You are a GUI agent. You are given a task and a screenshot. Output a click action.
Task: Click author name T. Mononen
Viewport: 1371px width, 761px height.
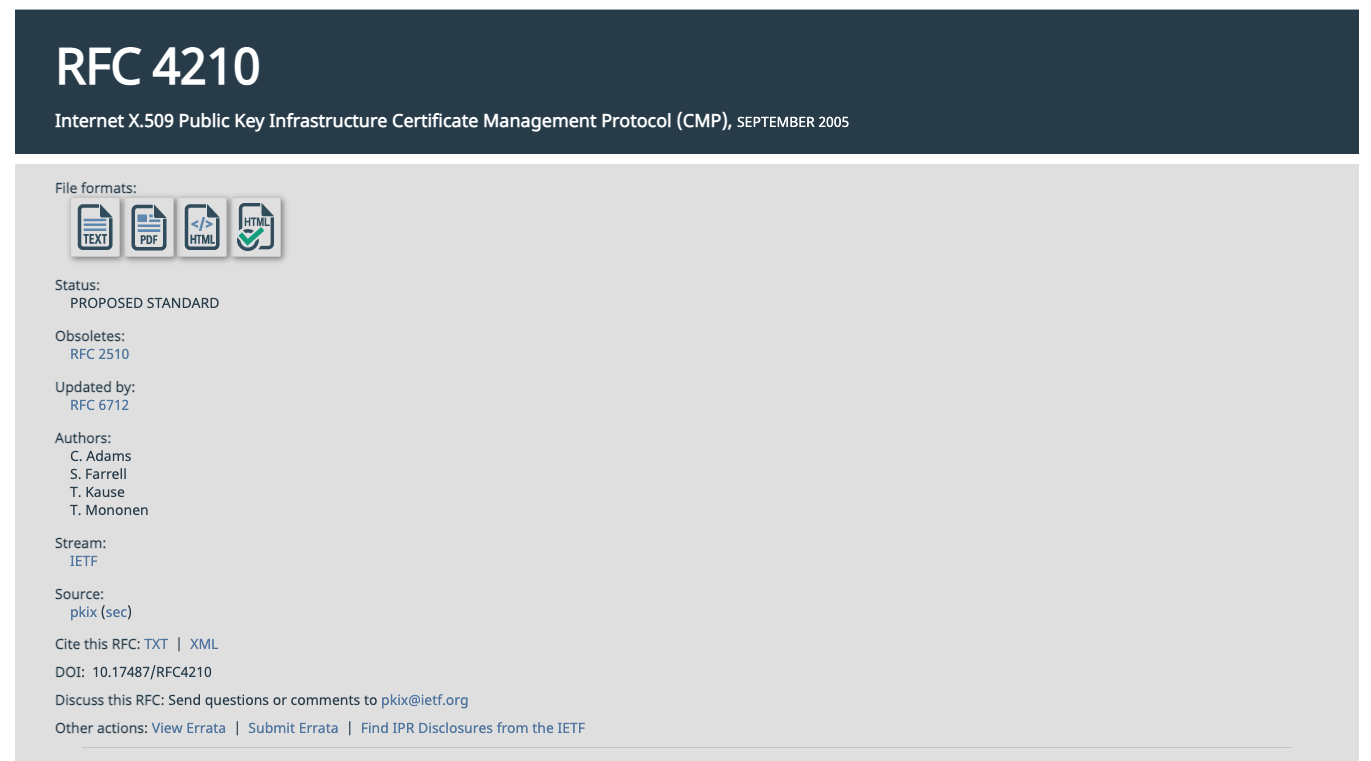[x=109, y=510]
